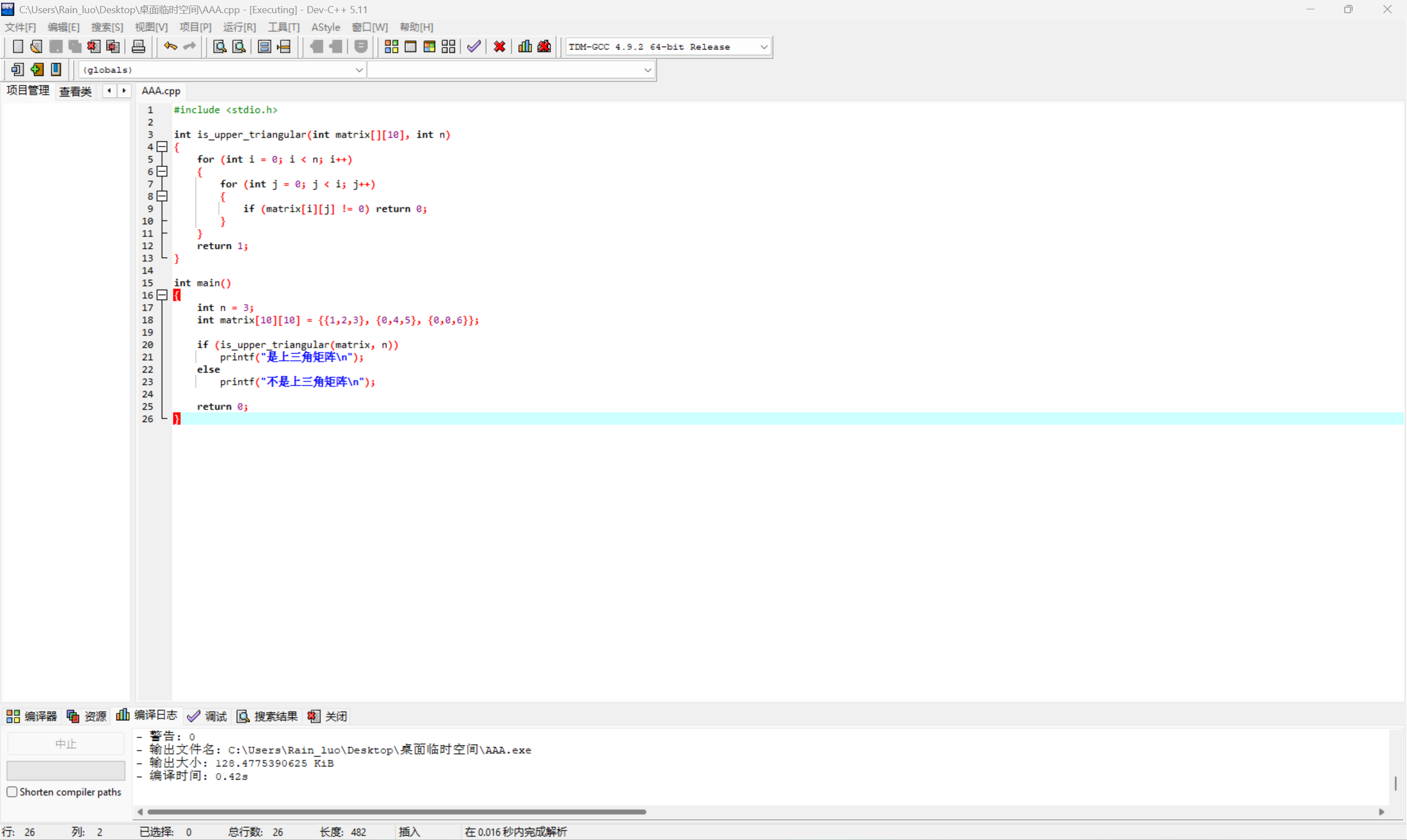Screen dimensions: 1407x840
Task: Click the compile log horizontal scrollbar
Action: 396,811
